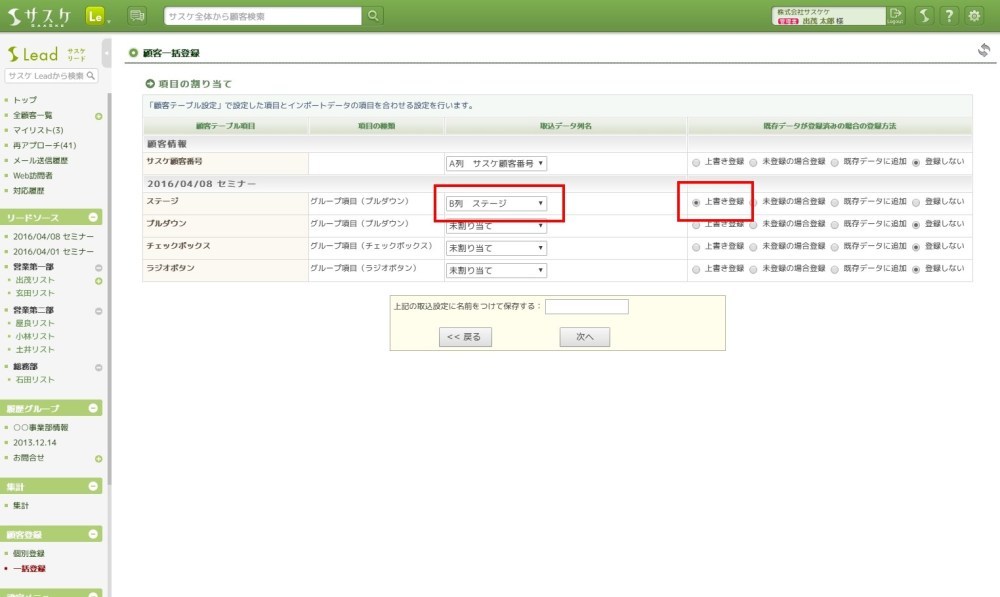Collapse the リードソース sidebar section

click(x=94, y=217)
